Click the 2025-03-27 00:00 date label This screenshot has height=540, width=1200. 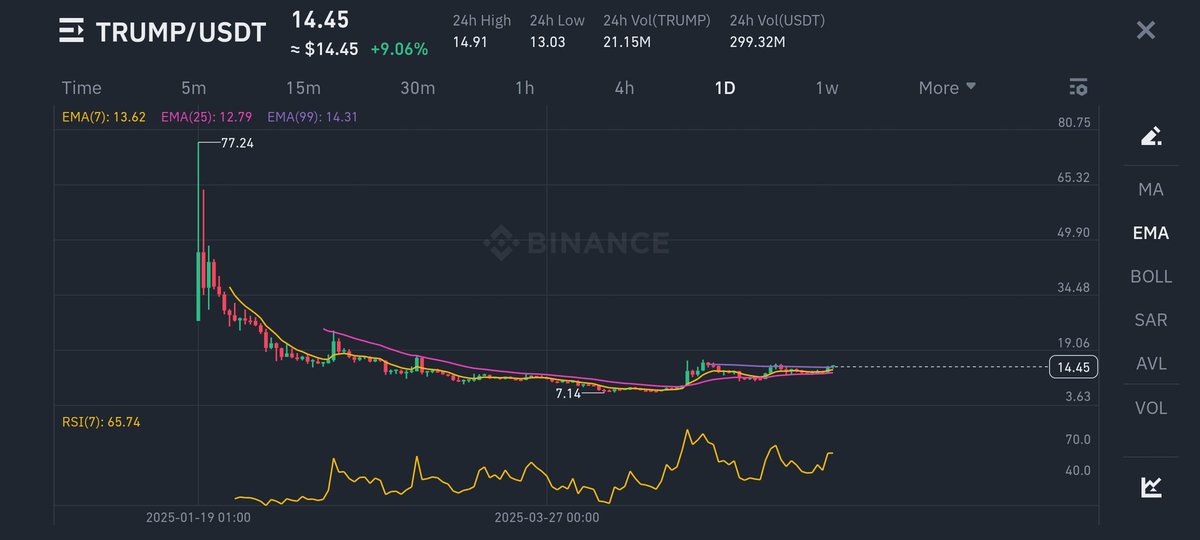[547, 518]
